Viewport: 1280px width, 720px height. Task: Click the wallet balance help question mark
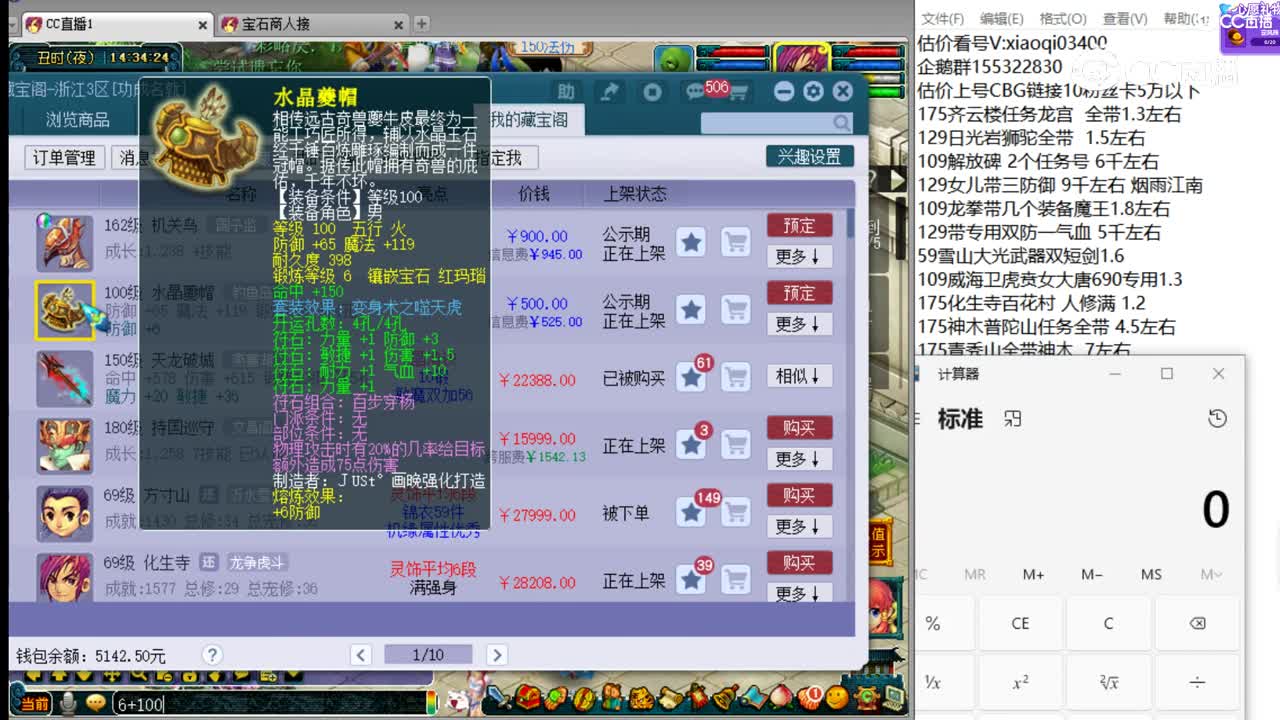coord(212,655)
